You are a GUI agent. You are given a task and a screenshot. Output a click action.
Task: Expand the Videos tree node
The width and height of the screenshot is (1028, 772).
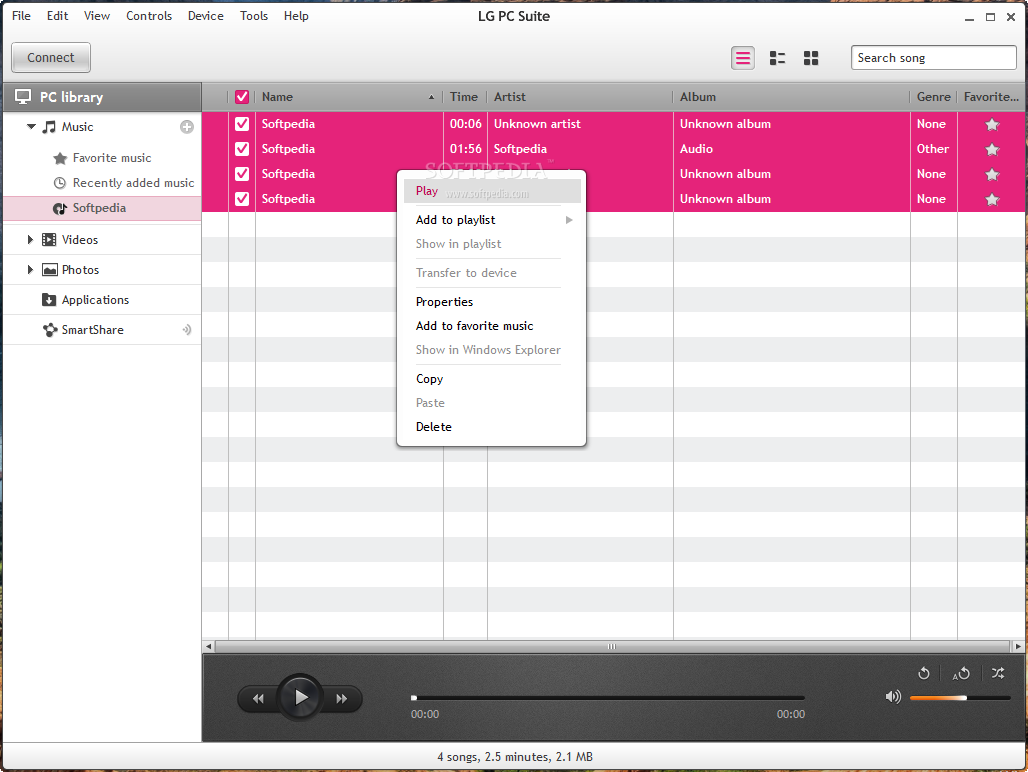pyautogui.click(x=30, y=240)
